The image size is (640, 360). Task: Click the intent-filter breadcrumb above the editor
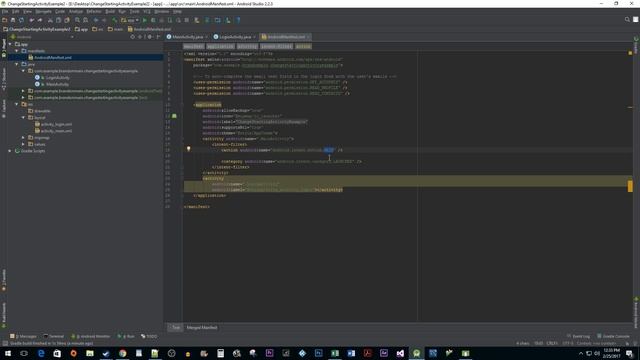276,47
